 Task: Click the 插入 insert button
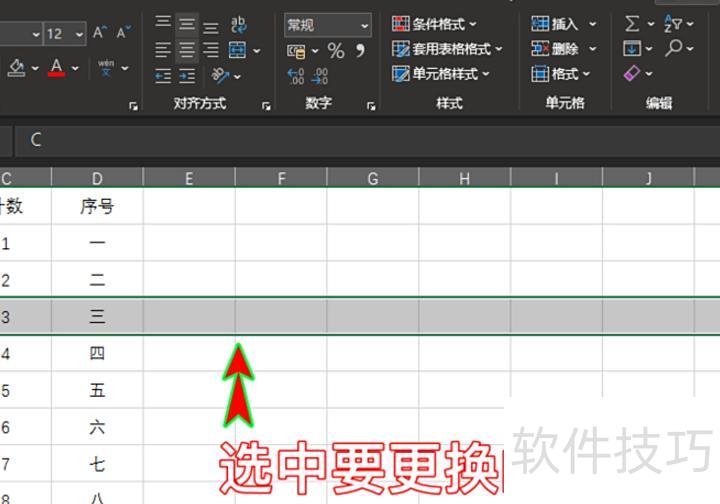tap(555, 24)
